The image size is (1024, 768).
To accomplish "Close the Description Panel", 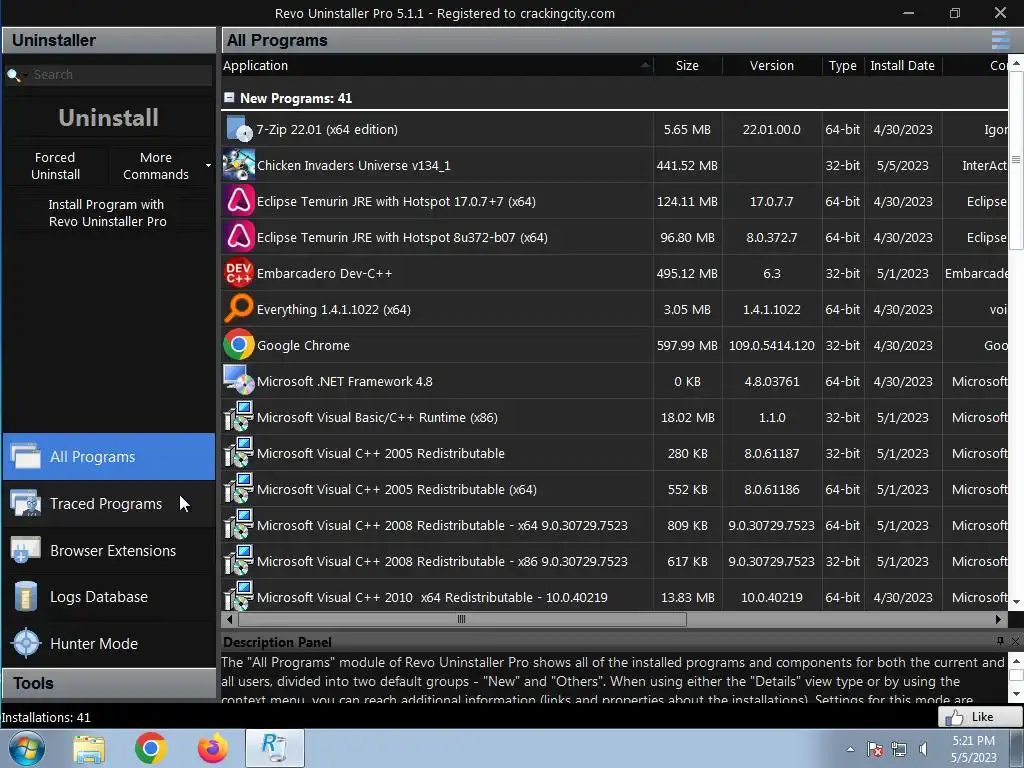I will point(1015,641).
